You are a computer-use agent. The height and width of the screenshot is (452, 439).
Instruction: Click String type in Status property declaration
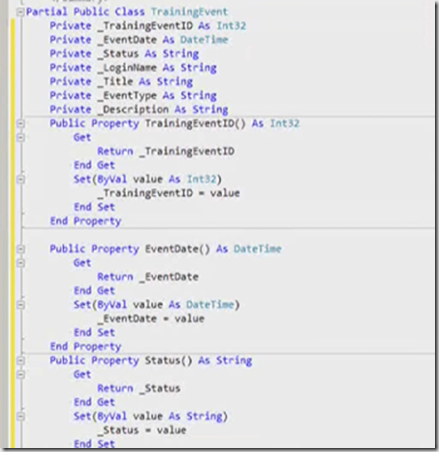click(x=234, y=361)
